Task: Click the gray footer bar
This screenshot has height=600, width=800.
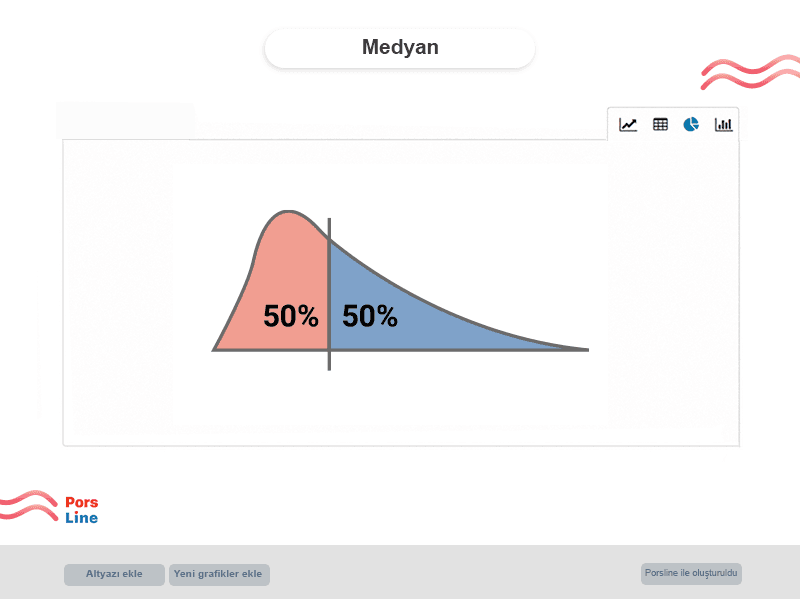Action: pyautogui.click(x=400, y=571)
